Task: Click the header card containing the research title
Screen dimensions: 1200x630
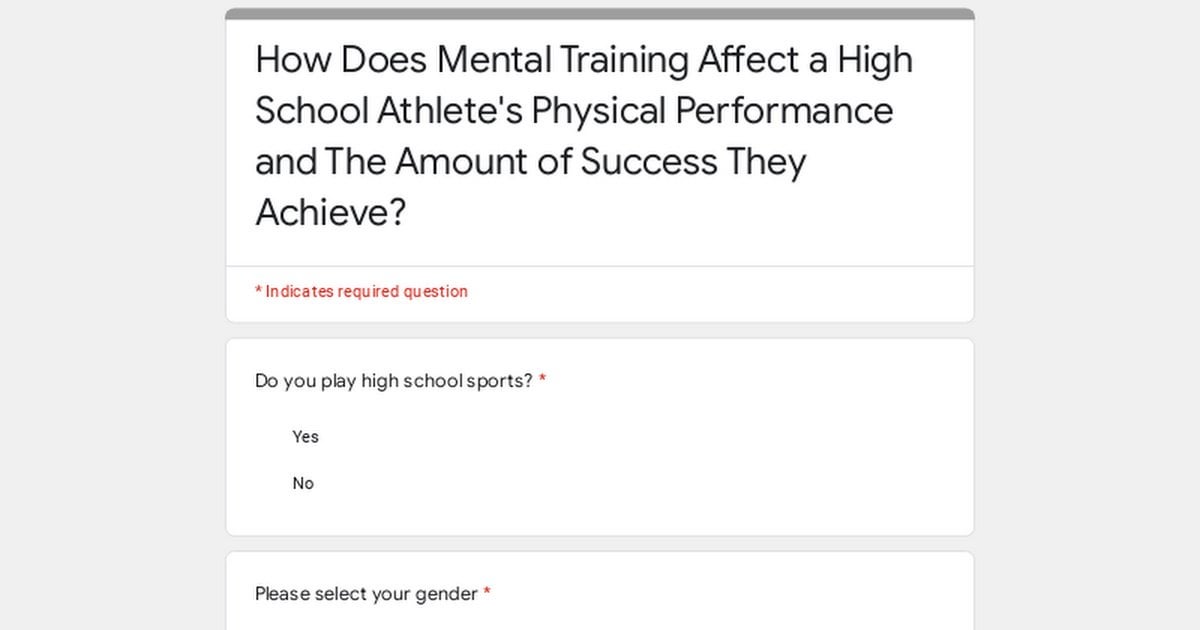Action: pos(600,140)
